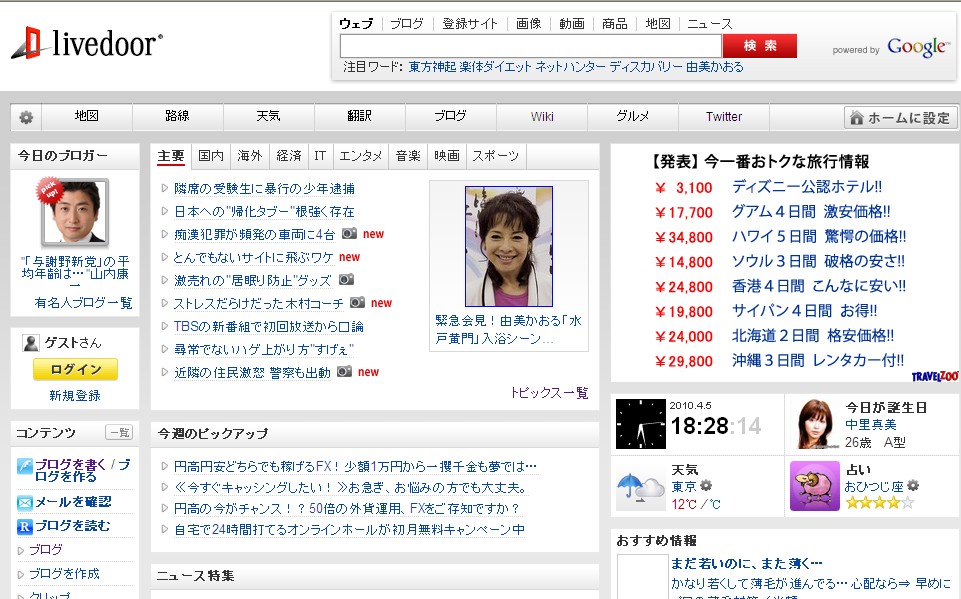The width and height of the screenshot is (961, 599).
Task: Open グルメ in navigation bar
Action: (632, 116)
